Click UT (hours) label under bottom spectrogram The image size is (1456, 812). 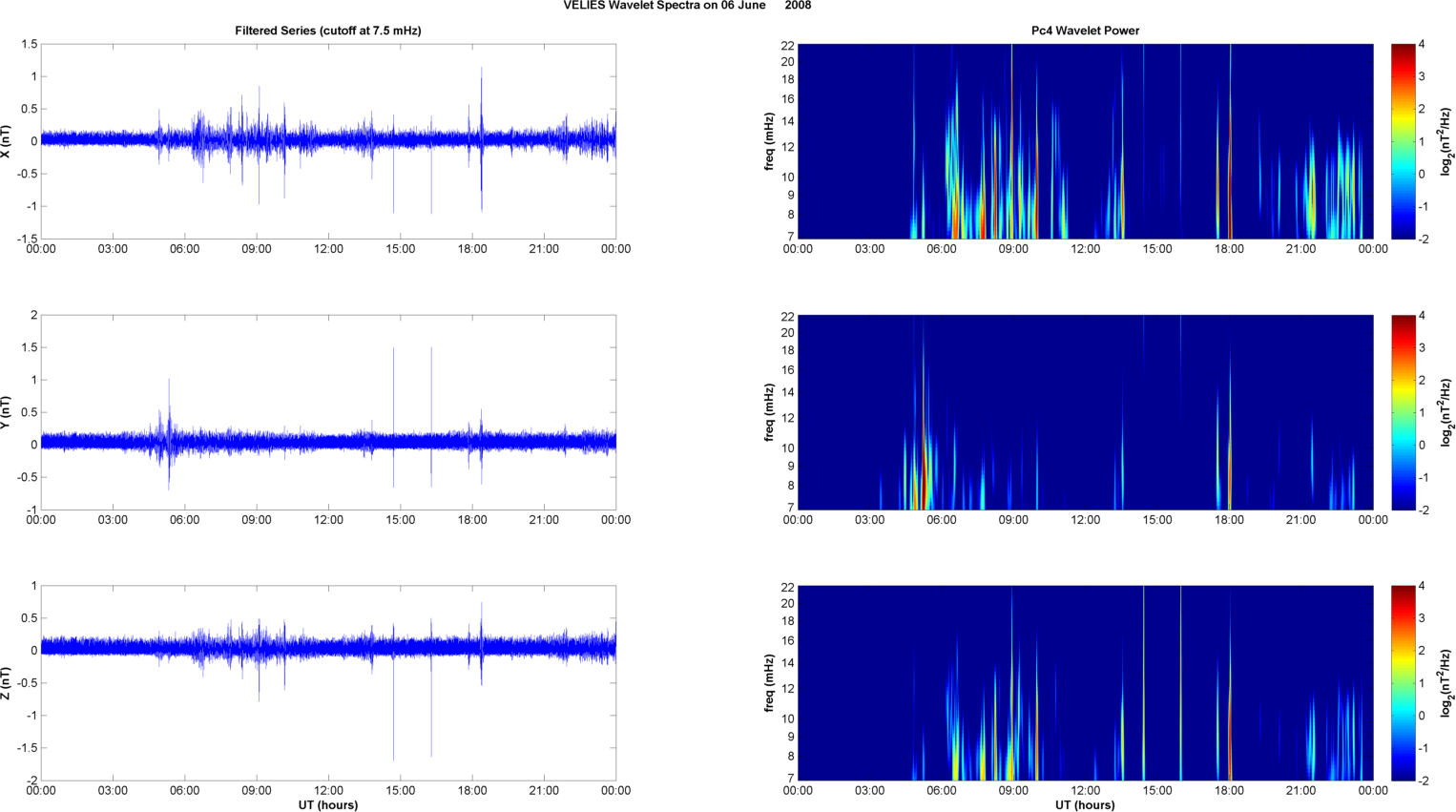[x=1085, y=805]
